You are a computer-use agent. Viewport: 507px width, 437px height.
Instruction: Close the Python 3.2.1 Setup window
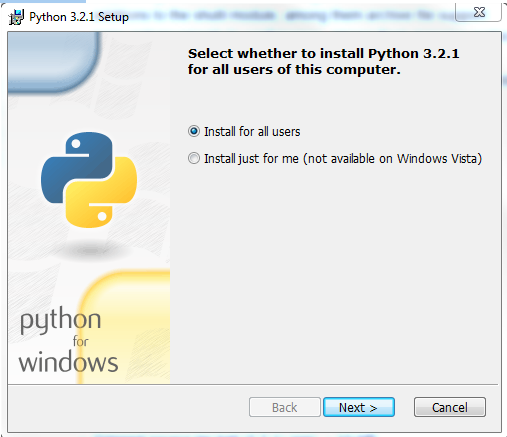pyautogui.click(x=479, y=12)
